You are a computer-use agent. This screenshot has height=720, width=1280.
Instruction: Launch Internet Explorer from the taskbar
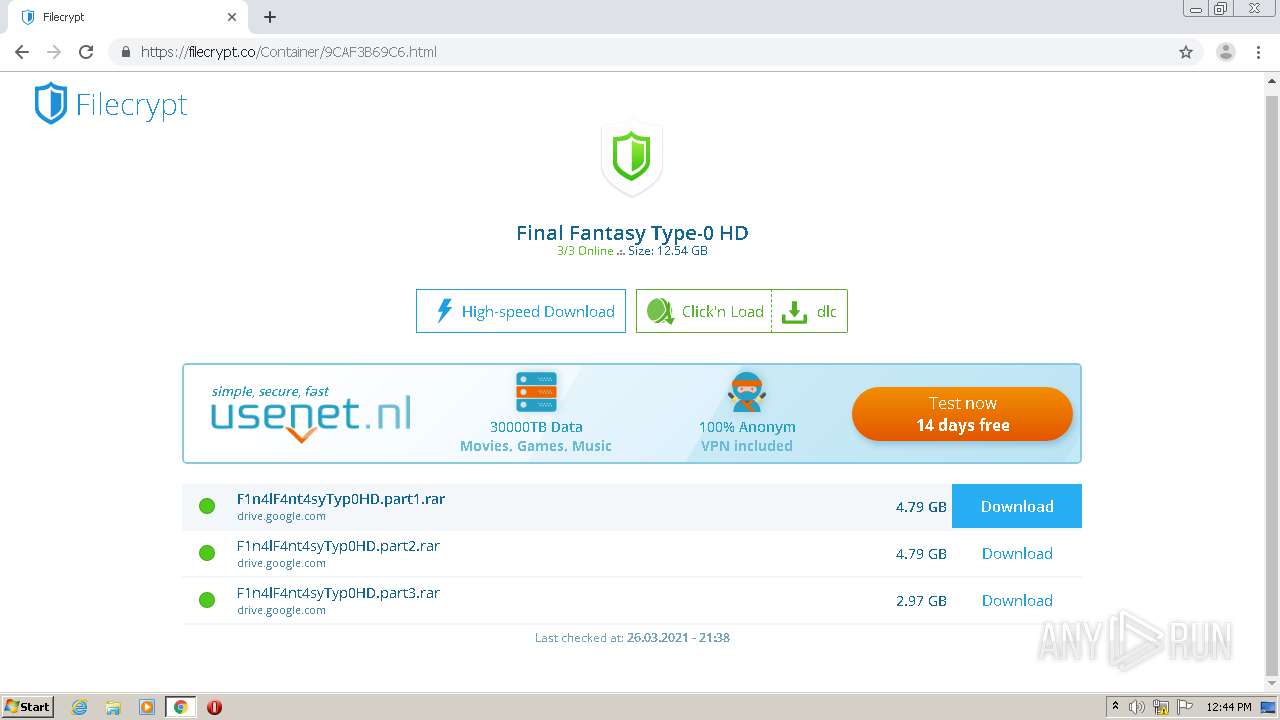80,707
